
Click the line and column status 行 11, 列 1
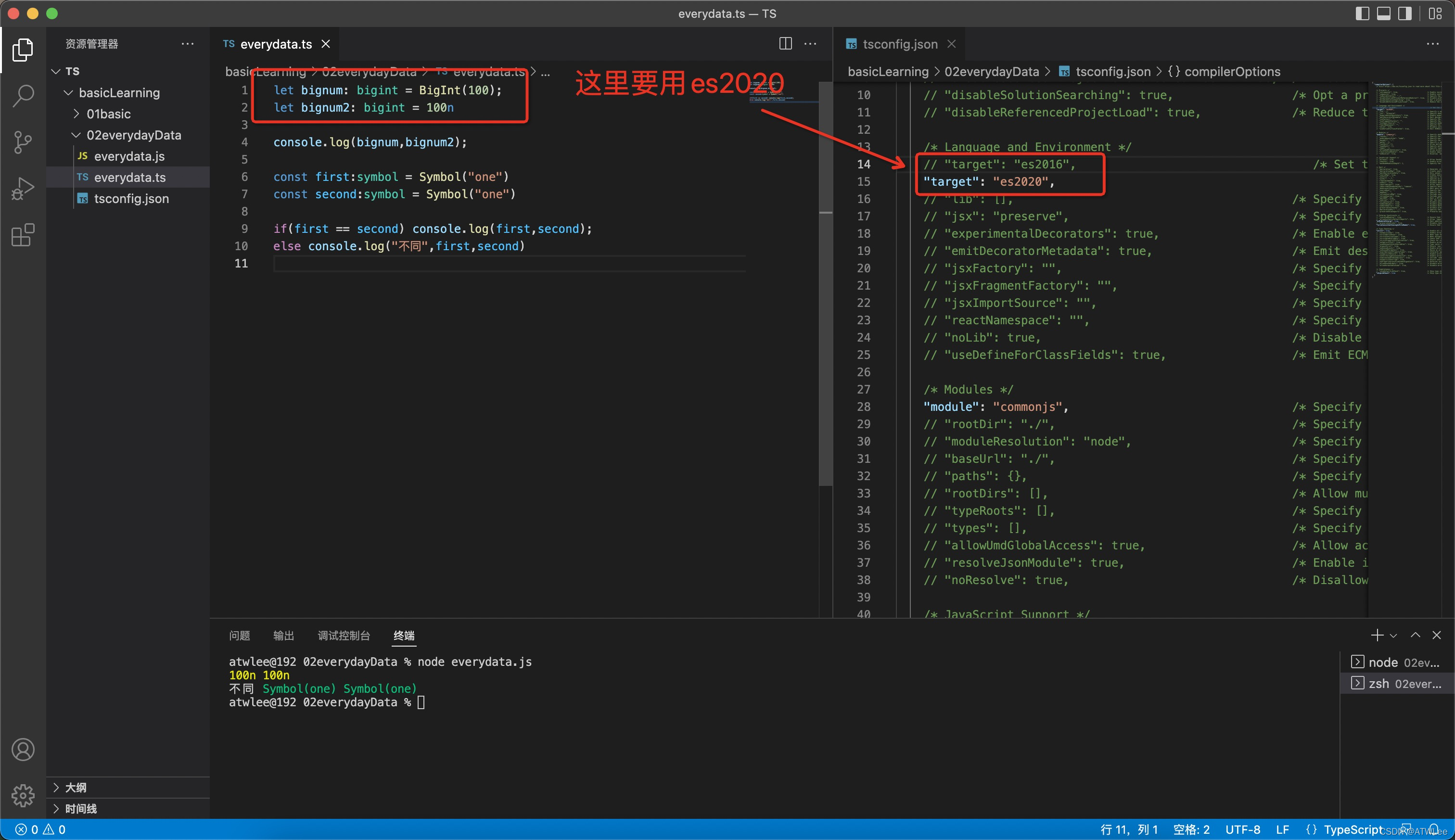[x=1129, y=829]
